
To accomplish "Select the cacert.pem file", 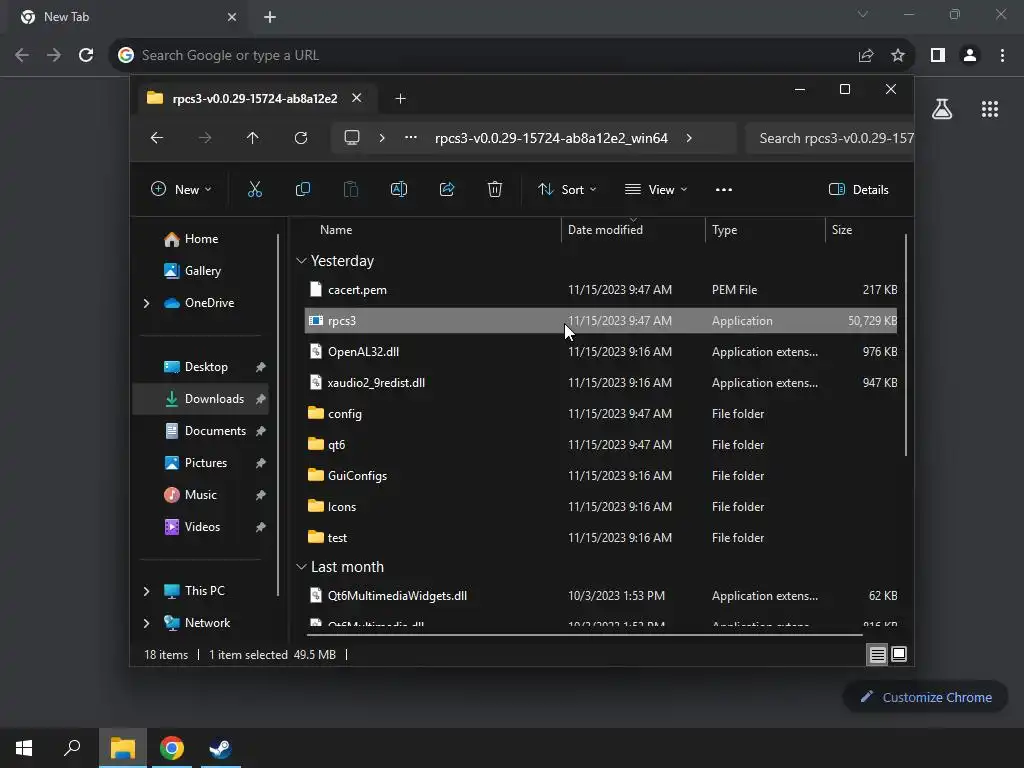I will coord(601,290).
